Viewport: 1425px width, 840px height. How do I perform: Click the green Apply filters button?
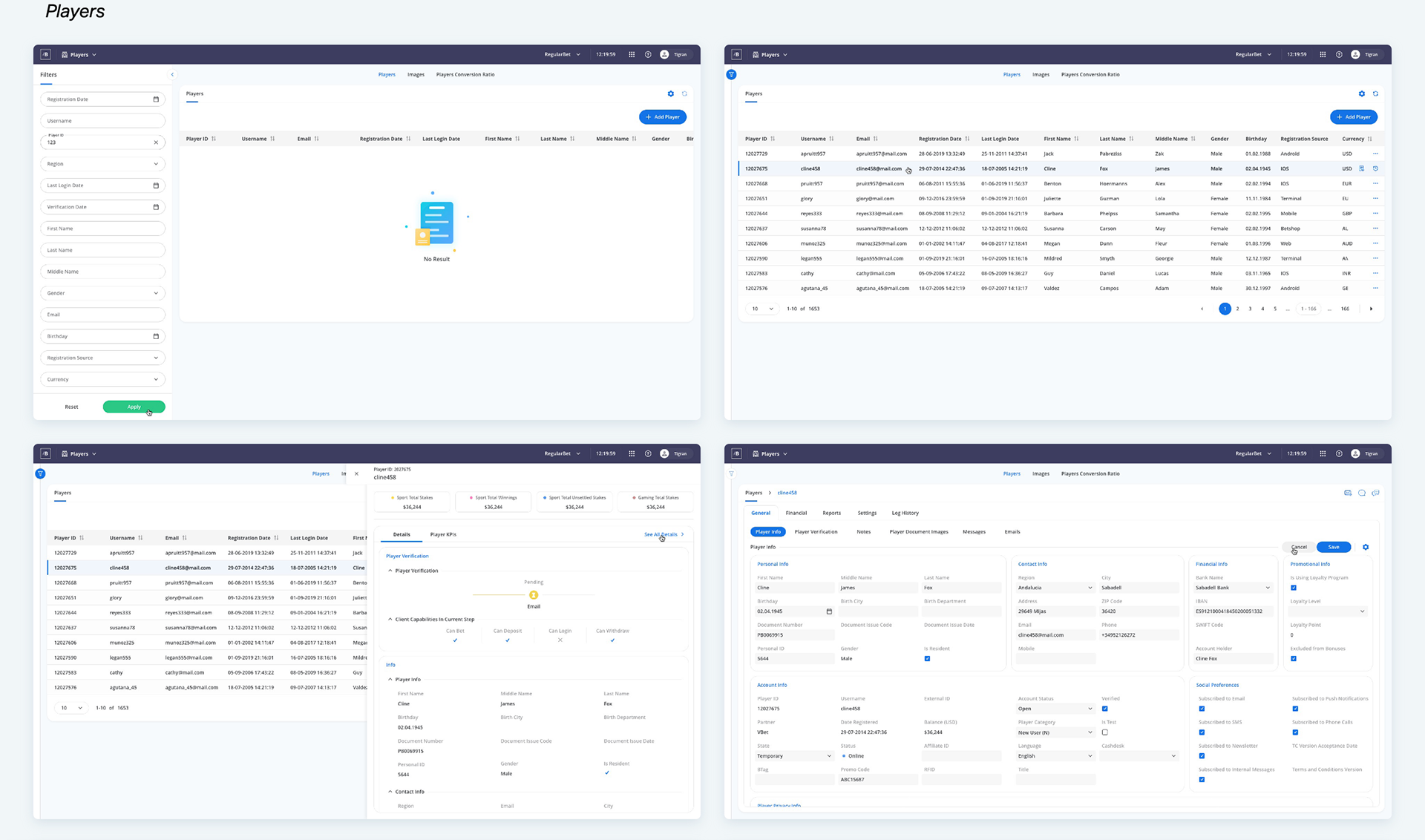134,407
